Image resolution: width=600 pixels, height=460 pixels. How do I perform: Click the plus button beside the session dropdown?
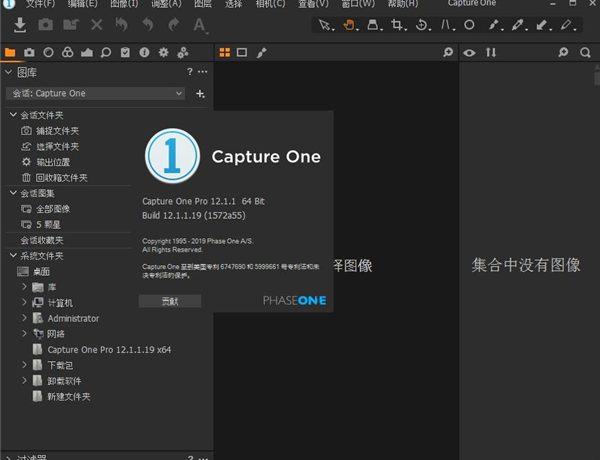click(x=200, y=93)
